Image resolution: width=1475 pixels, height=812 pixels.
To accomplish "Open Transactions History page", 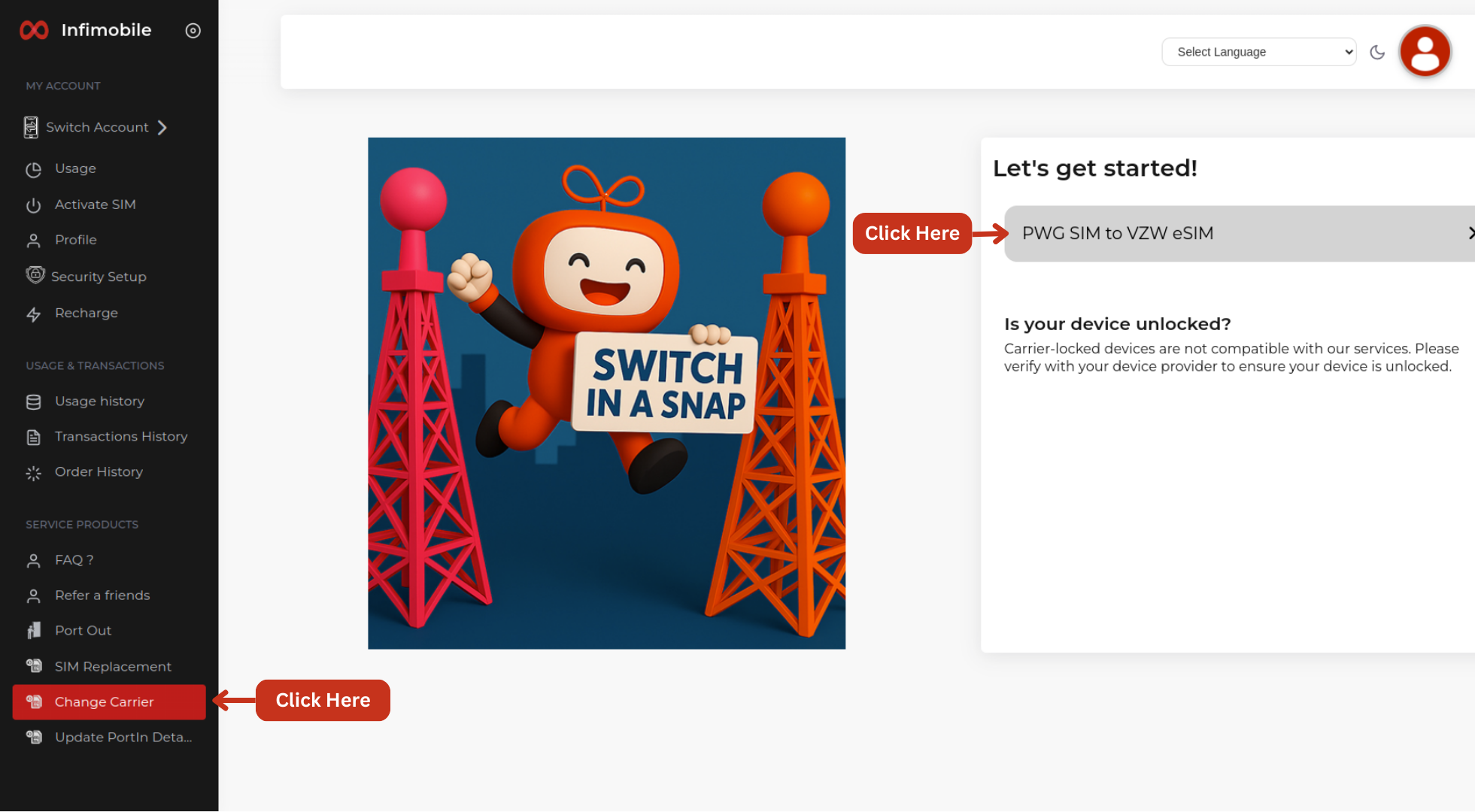I will tap(120, 437).
